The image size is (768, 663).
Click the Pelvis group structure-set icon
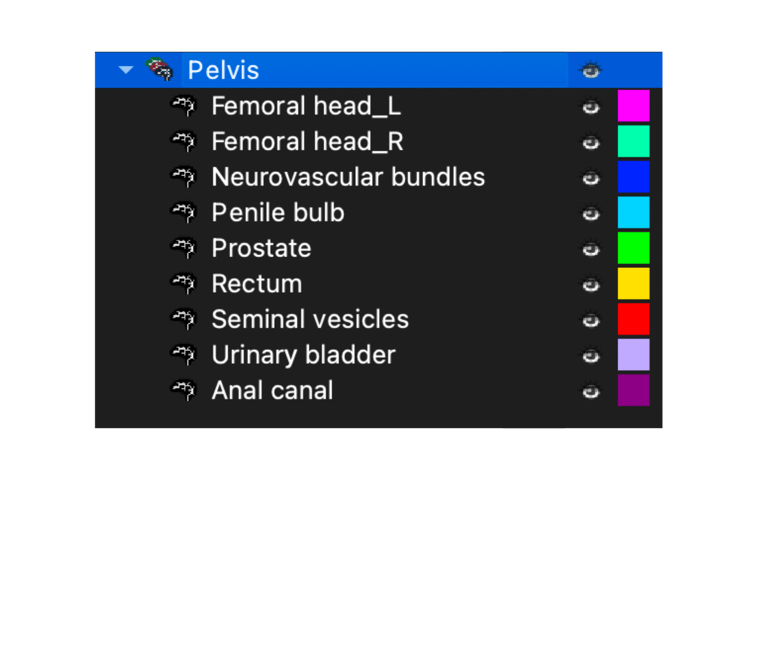(x=159, y=70)
